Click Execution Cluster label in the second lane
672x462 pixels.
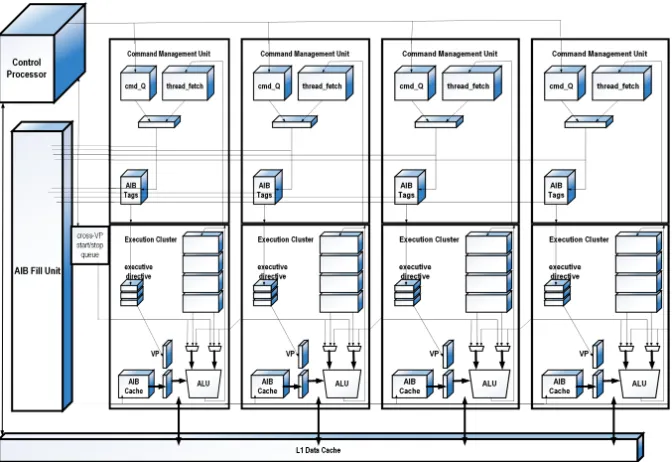pos(285,239)
